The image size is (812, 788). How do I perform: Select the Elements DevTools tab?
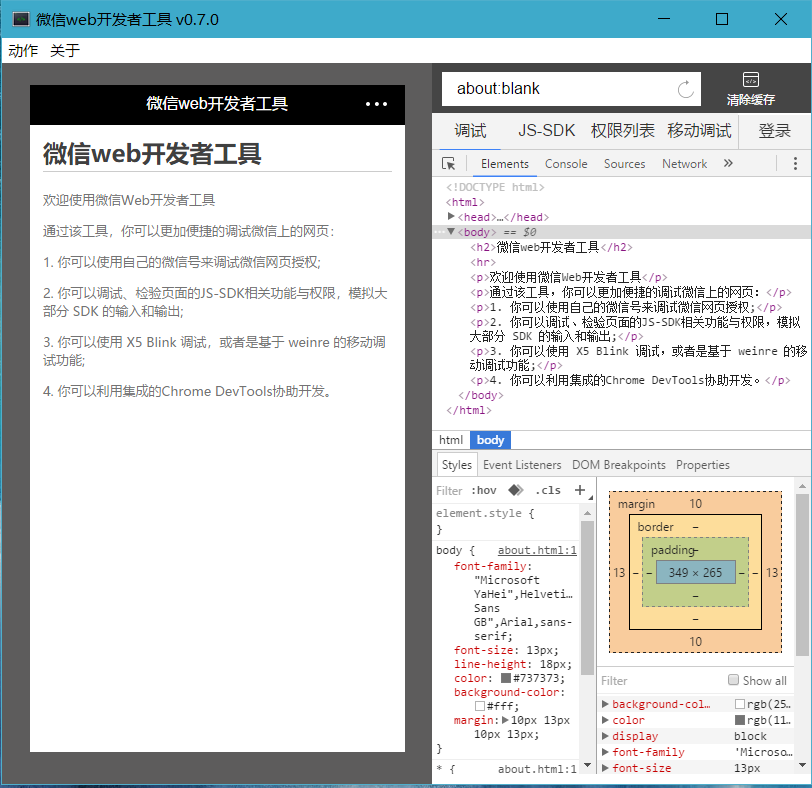[x=504, y=164]
